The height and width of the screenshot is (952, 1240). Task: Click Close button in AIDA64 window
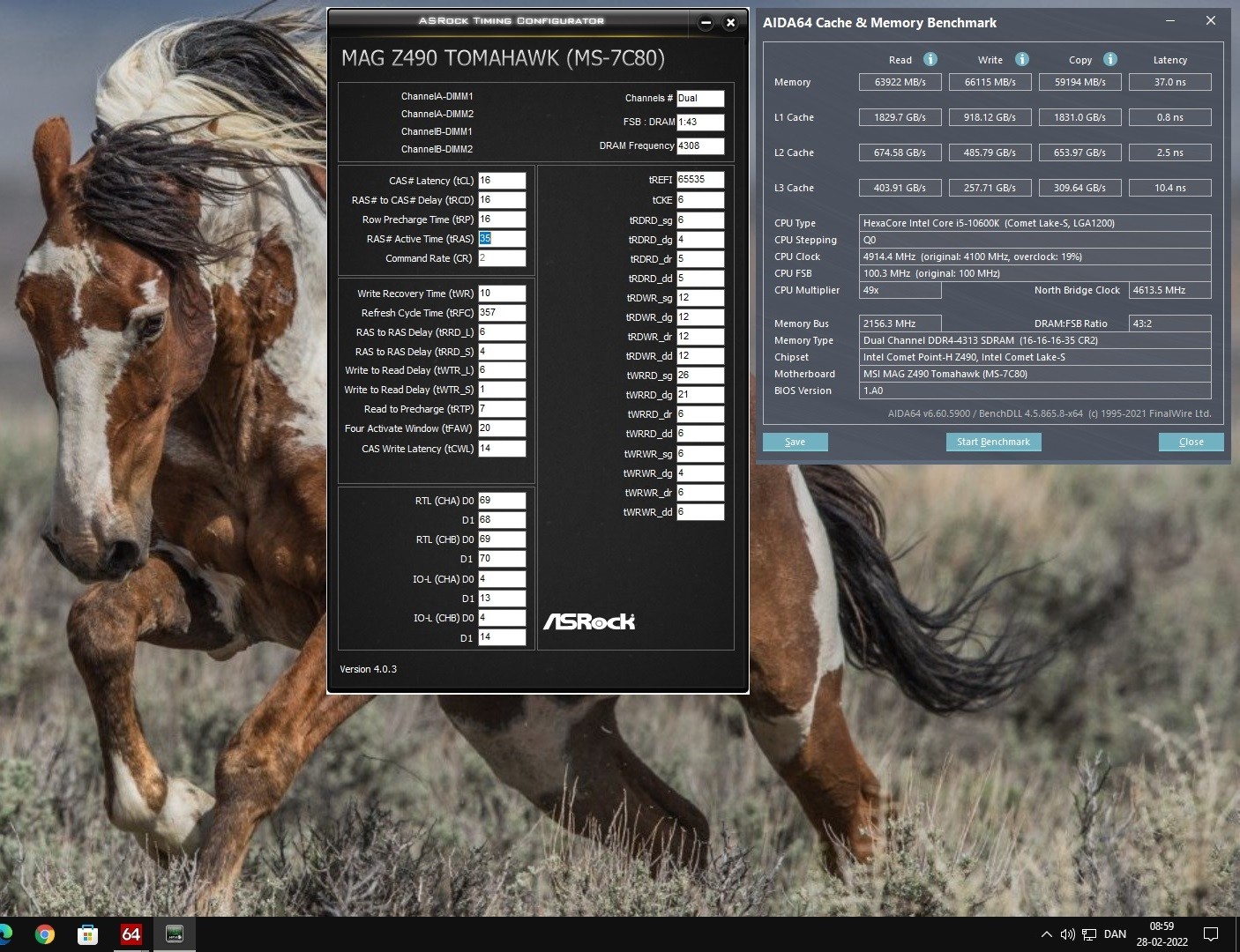tap(1191, 442)
